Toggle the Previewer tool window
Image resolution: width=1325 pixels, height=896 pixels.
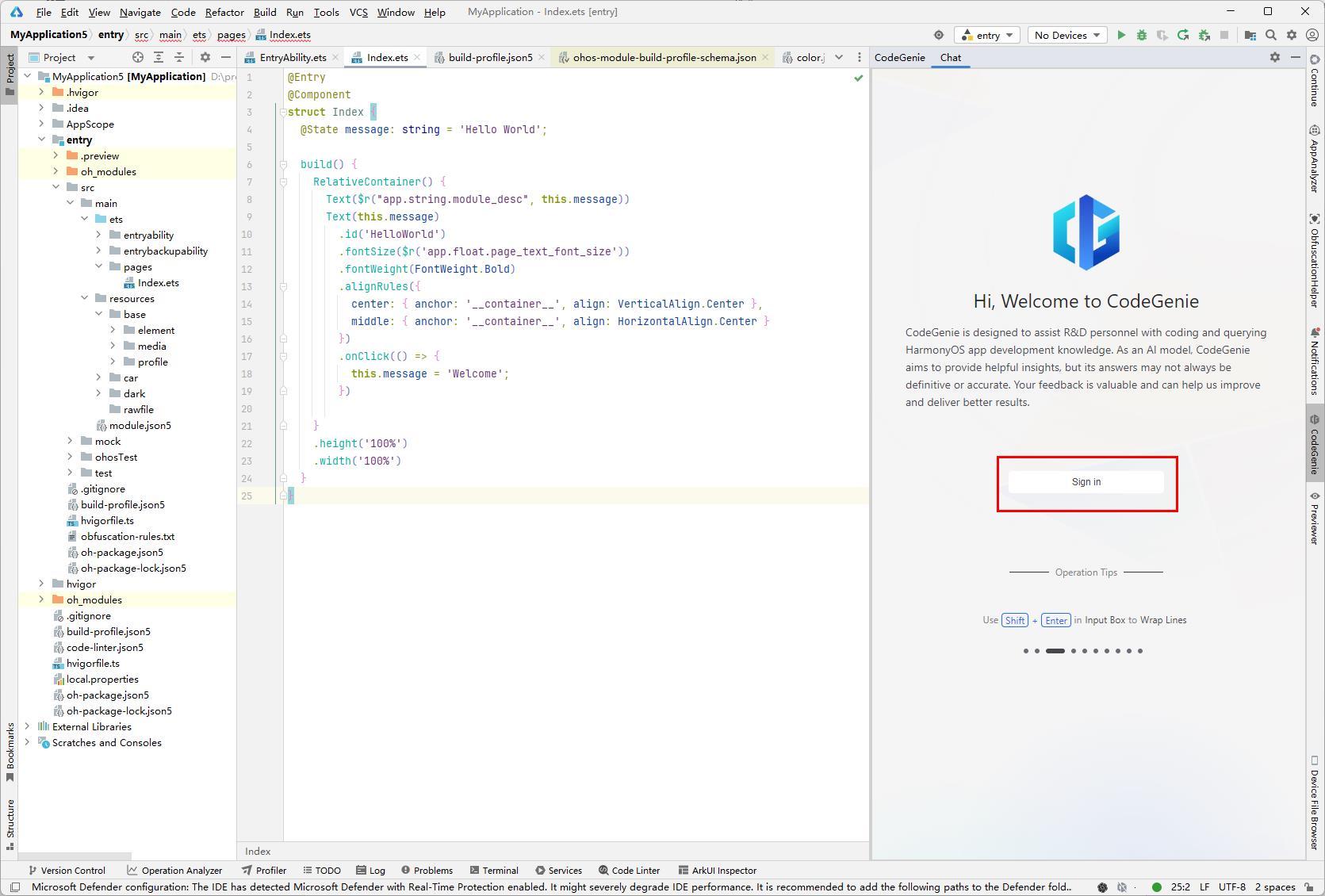click(x=1315, y=518)
